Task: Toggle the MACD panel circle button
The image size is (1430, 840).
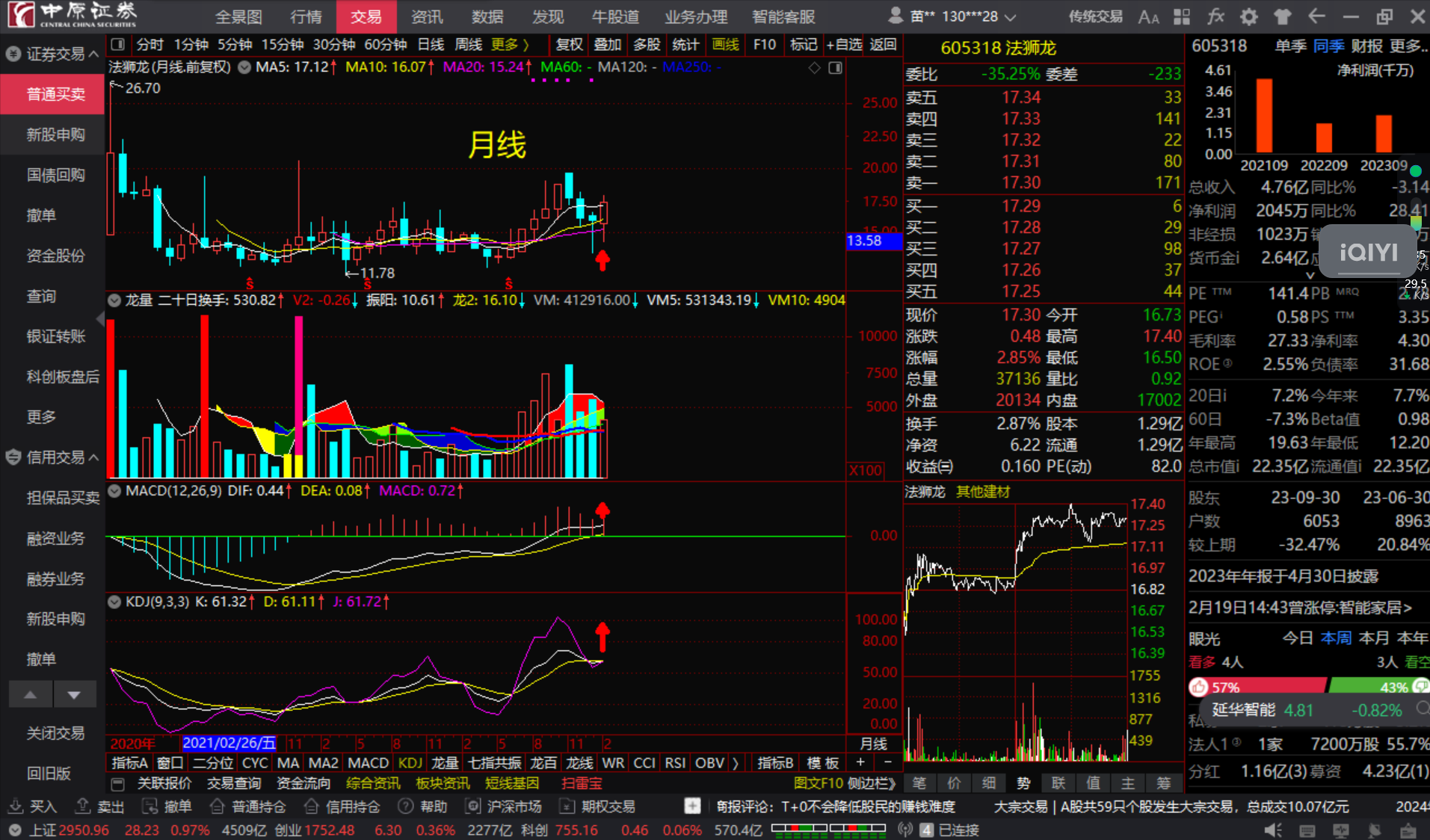Action: pyautogui.click(x=114, y=491)
